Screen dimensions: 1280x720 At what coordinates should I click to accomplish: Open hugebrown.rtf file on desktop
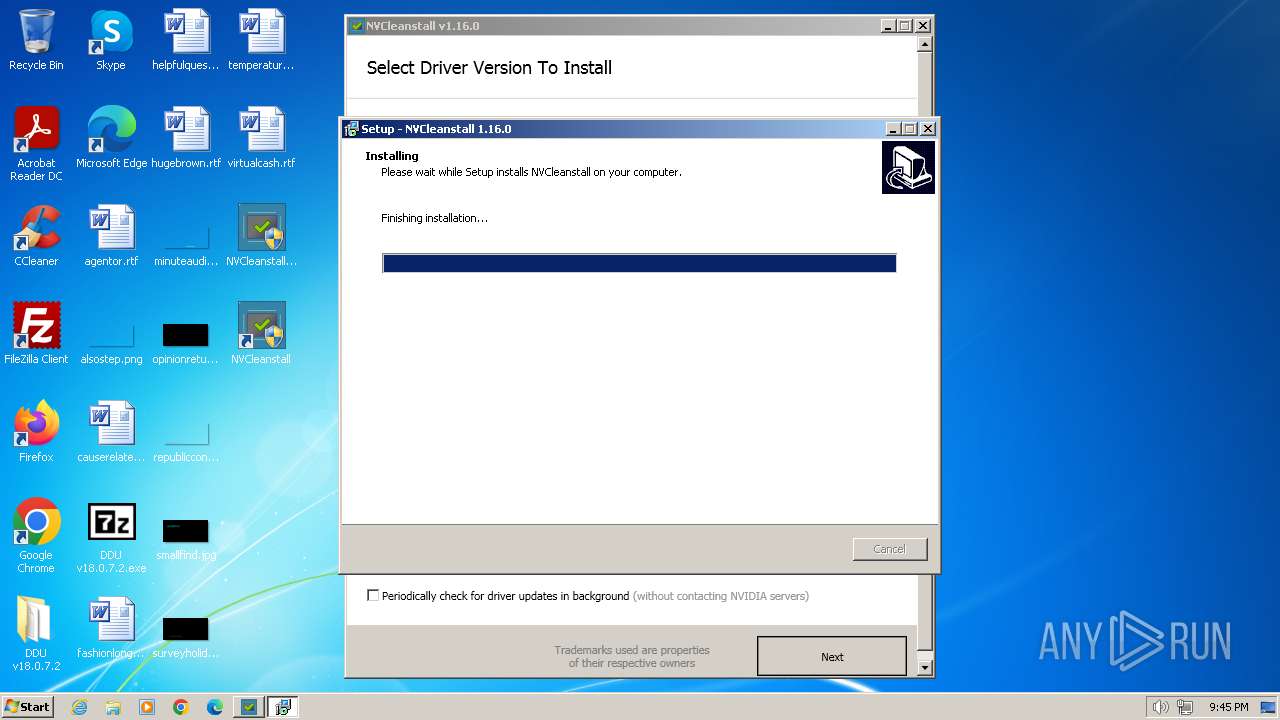pyautogui.click(x=186, y=138)
